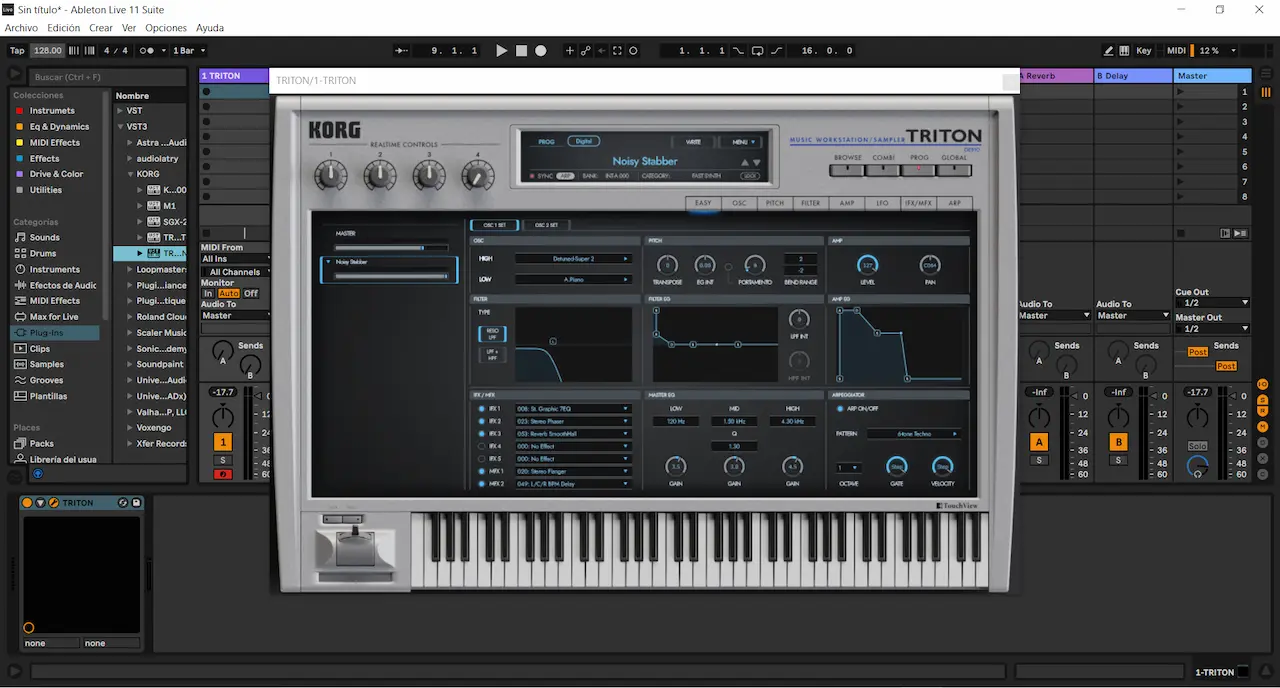
Task: Click the GLOBAL mode button
Action: 954,170
